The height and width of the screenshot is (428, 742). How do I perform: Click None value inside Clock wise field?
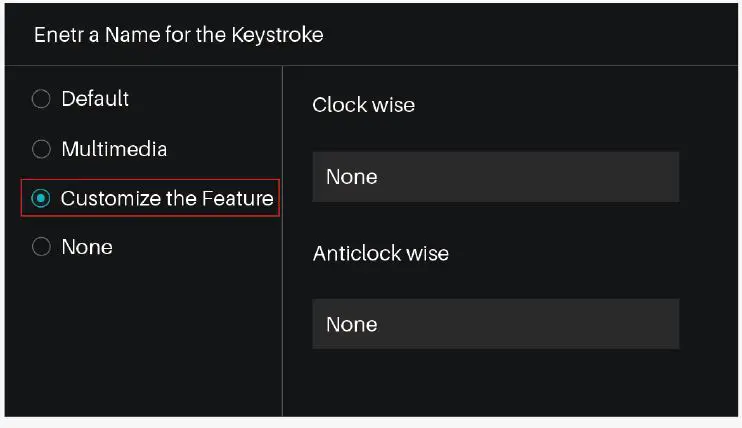click(352, 177)
